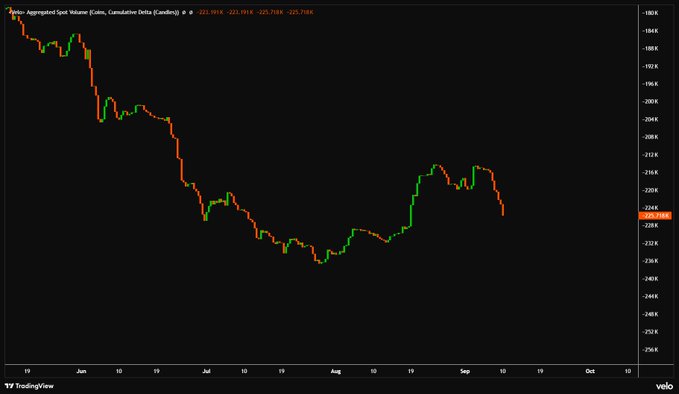Click the -236K price axis label

(x=650, y=261)
